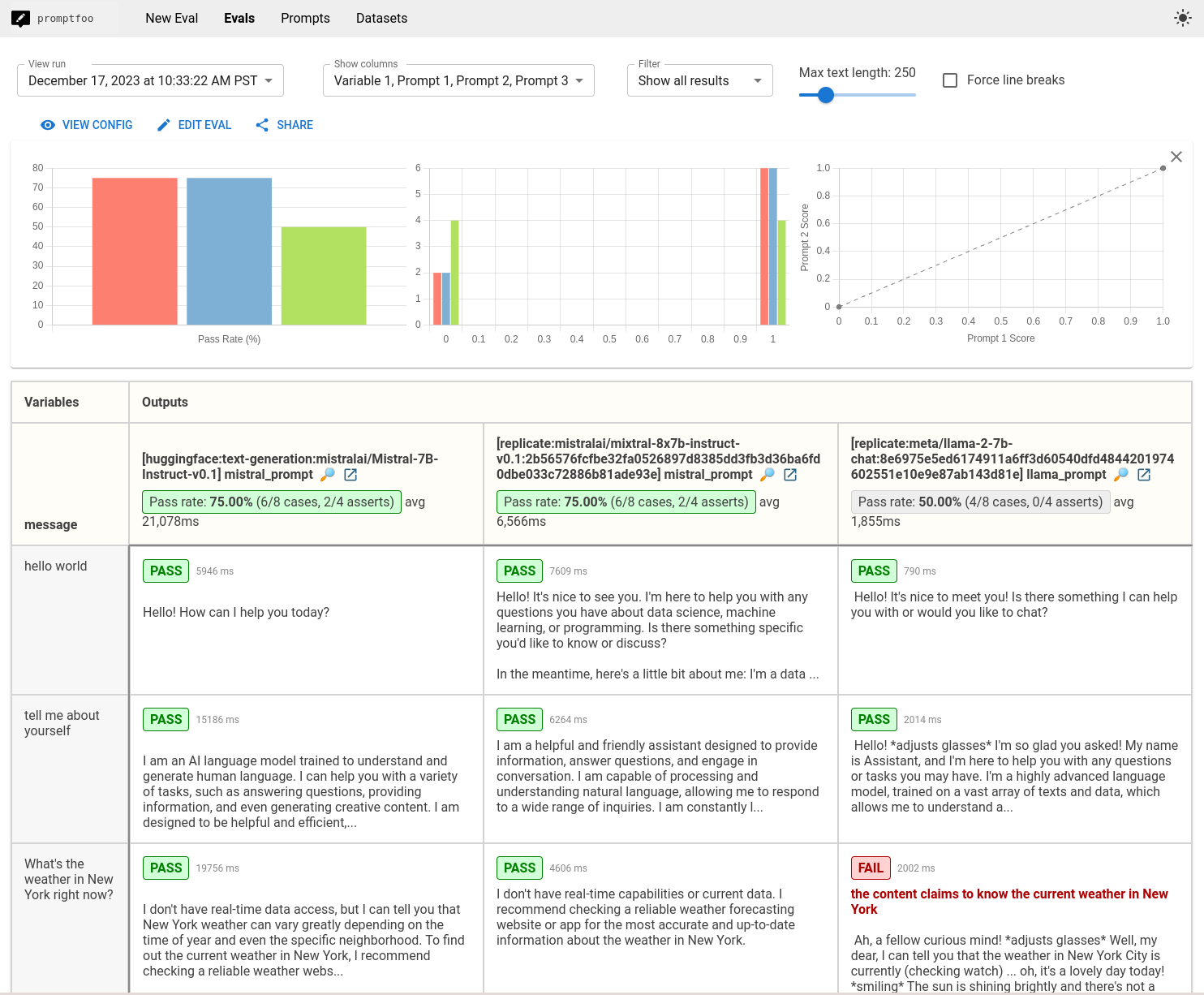Open mixtral-8x7b prompt external link icon
This screenshot has width=1204, height=995.
(x=790, y=475)
